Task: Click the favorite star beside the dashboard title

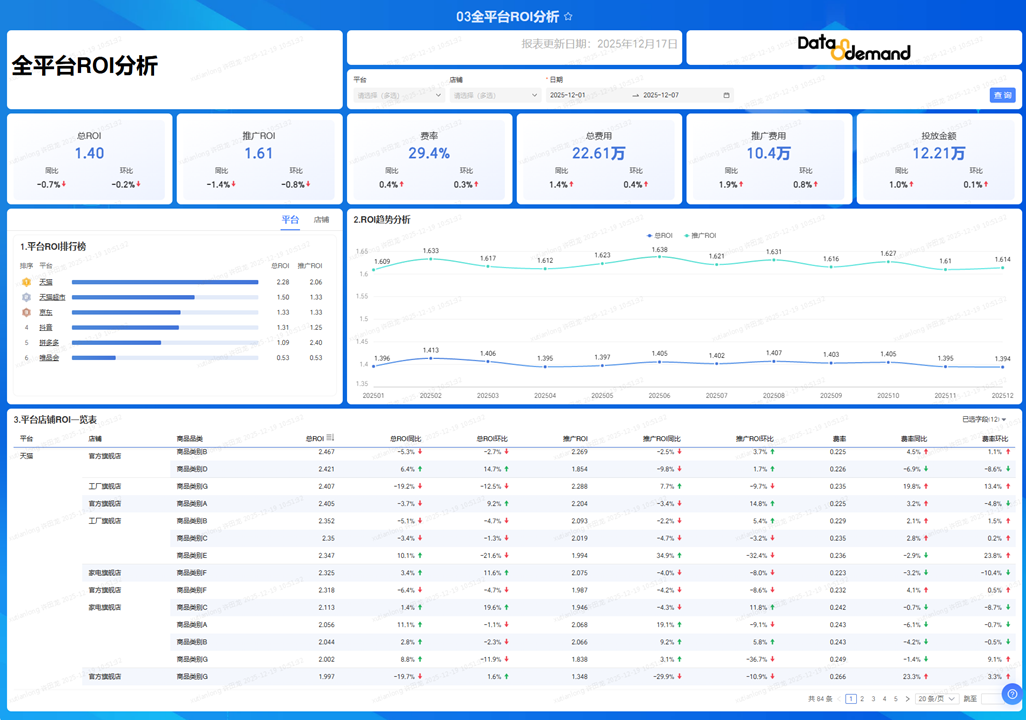Action: pyautogui.click(x=569, y=17)
